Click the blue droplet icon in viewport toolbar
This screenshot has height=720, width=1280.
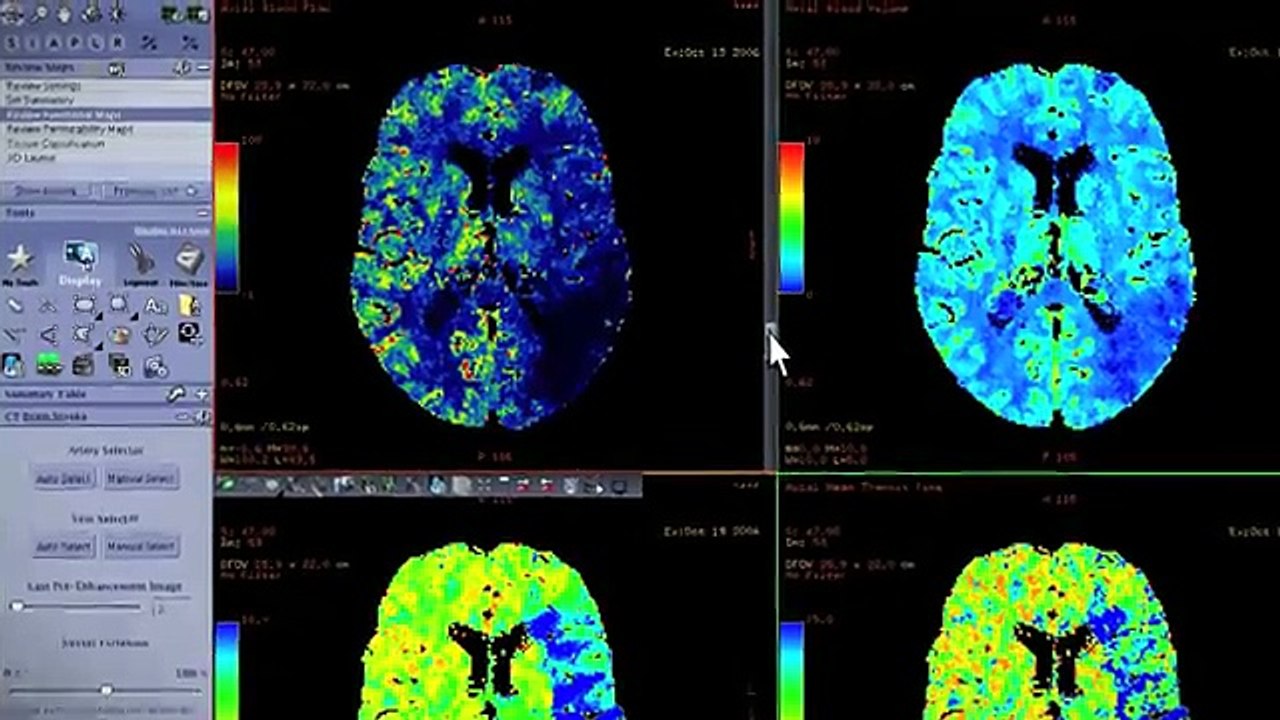coord(437,485)
